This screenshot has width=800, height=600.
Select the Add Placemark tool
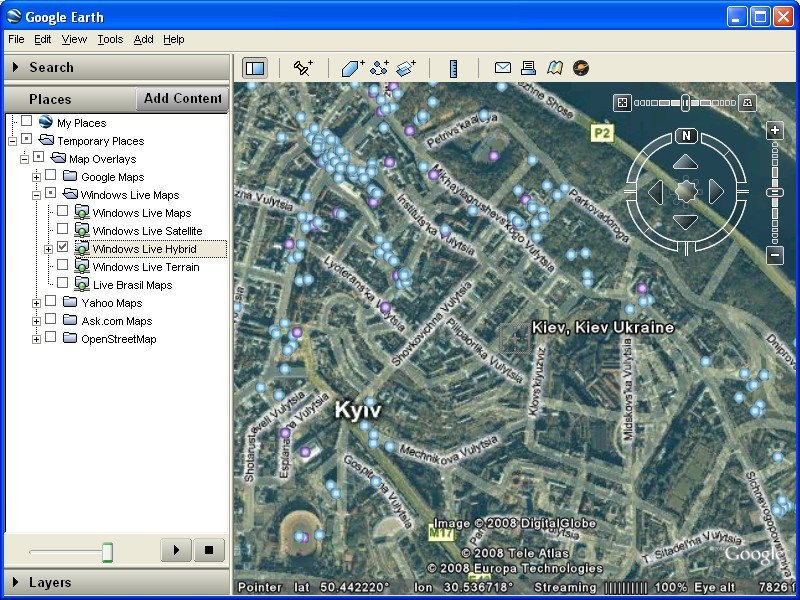pos(302,67)
